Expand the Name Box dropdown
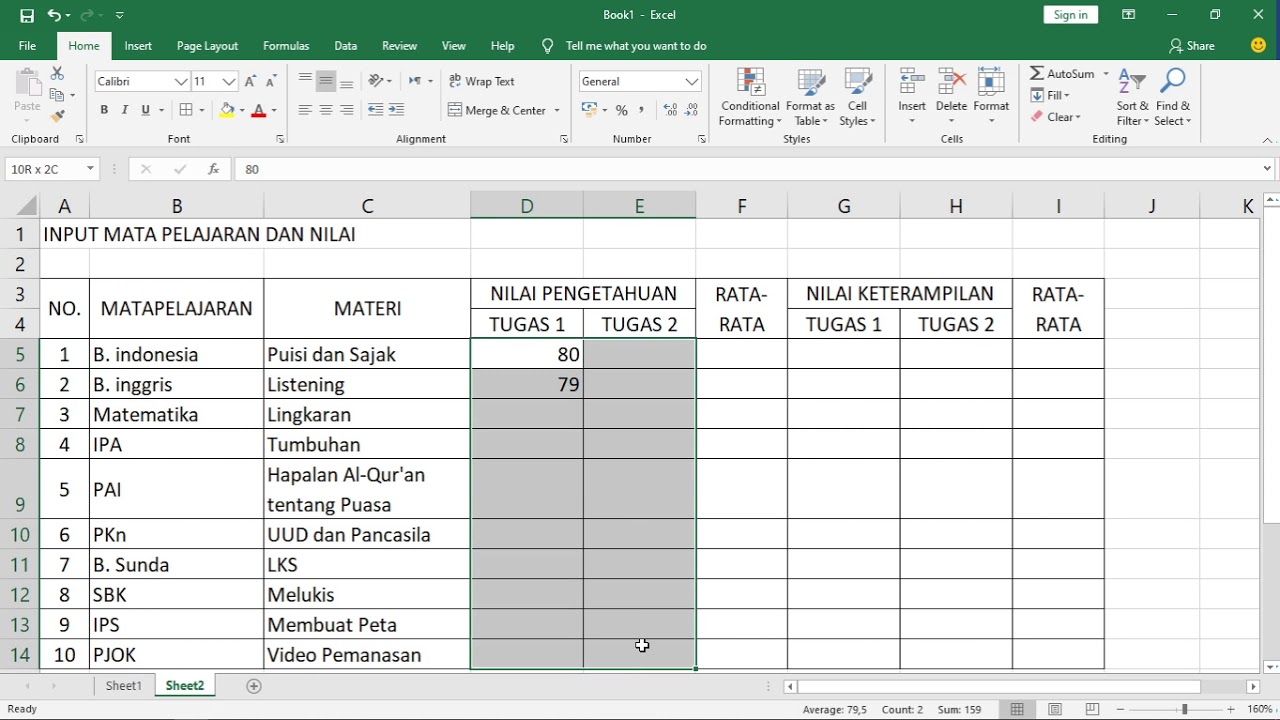 click(90, 169)
